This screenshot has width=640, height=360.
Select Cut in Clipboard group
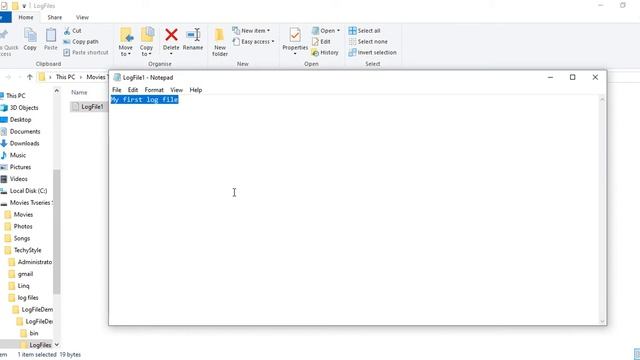73,31
